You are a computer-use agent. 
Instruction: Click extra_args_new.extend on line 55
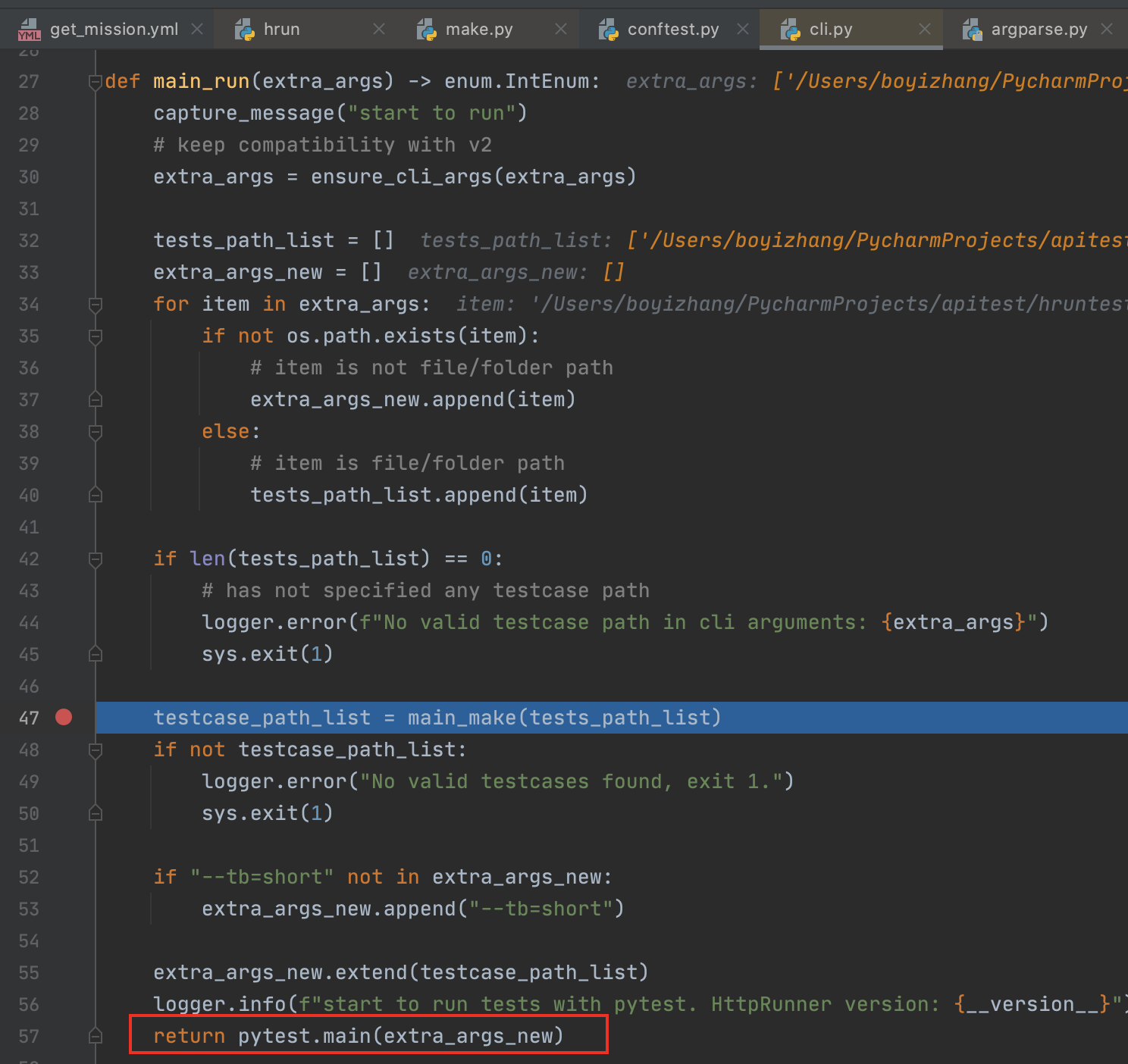click(280, 972)
